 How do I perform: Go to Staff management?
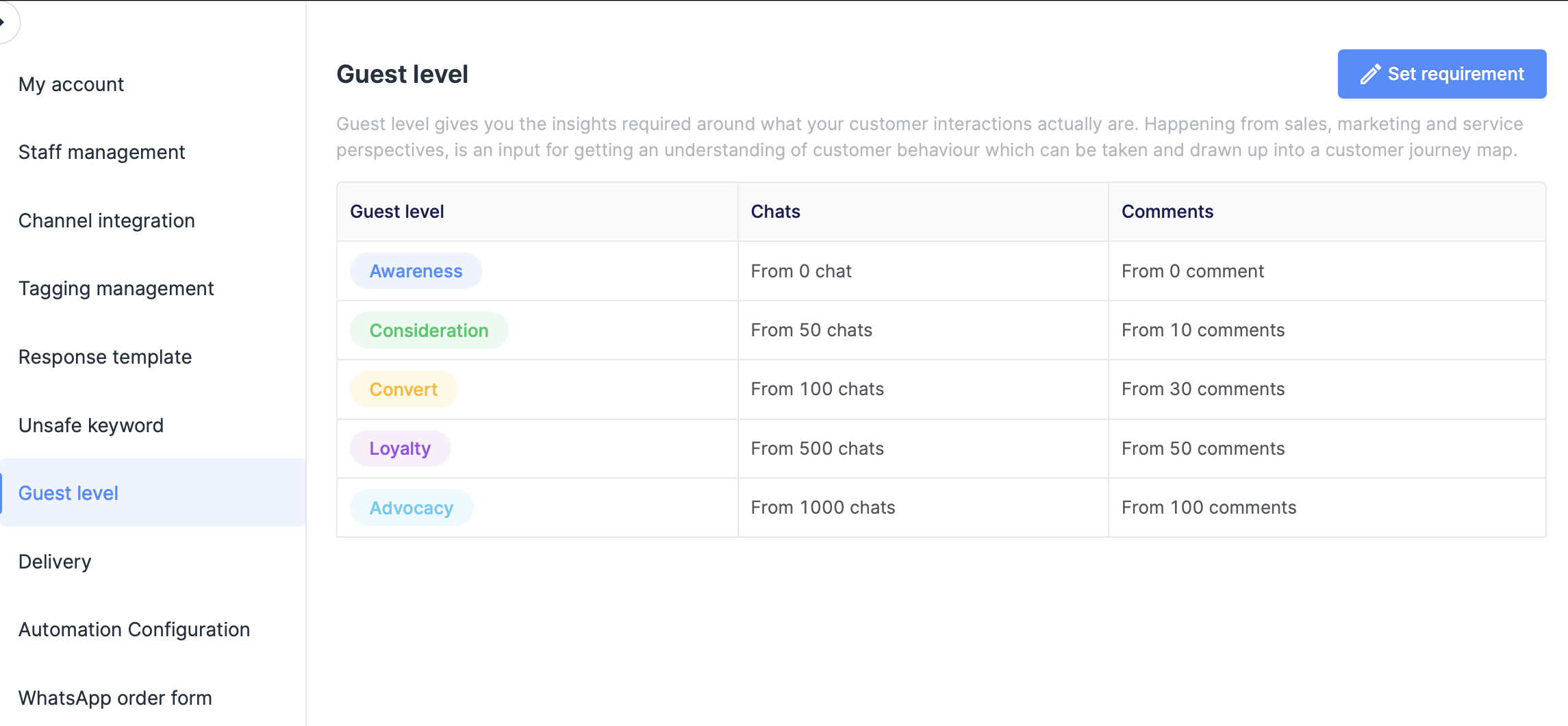102,152
